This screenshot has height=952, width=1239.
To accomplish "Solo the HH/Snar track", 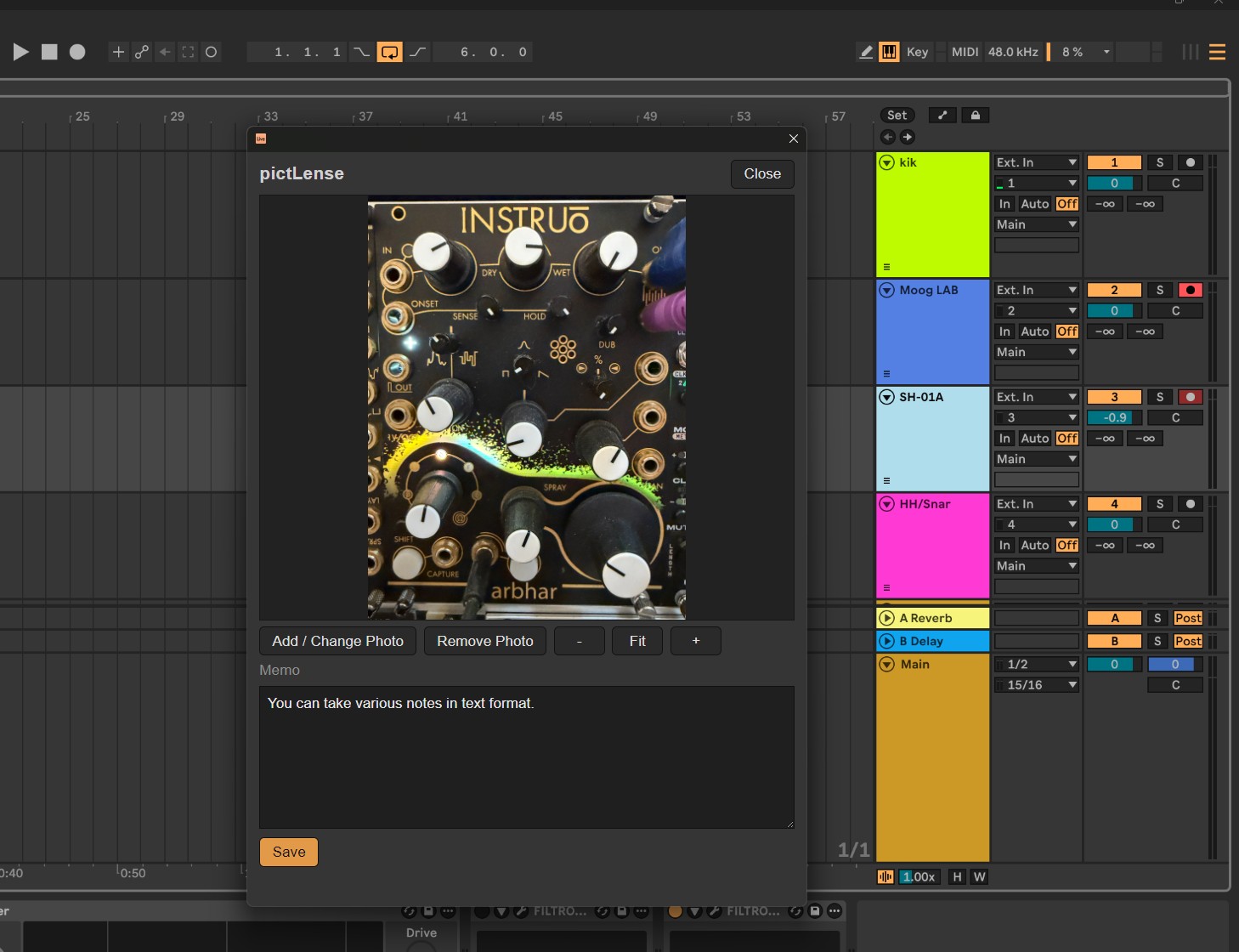I will click(x=1160, y=504).
